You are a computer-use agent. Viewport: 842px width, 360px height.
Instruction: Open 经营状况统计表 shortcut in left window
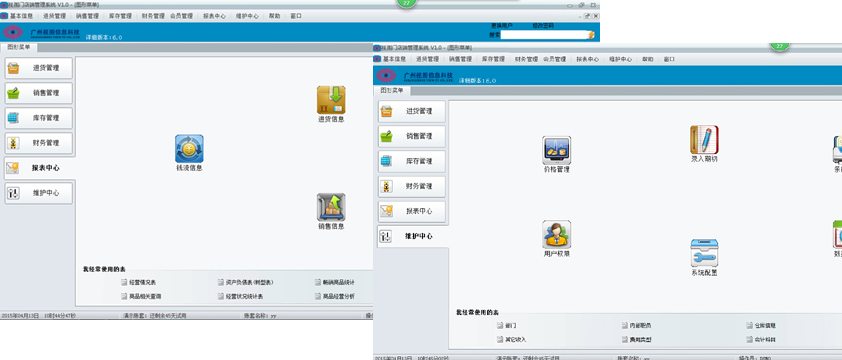[241, 296]
